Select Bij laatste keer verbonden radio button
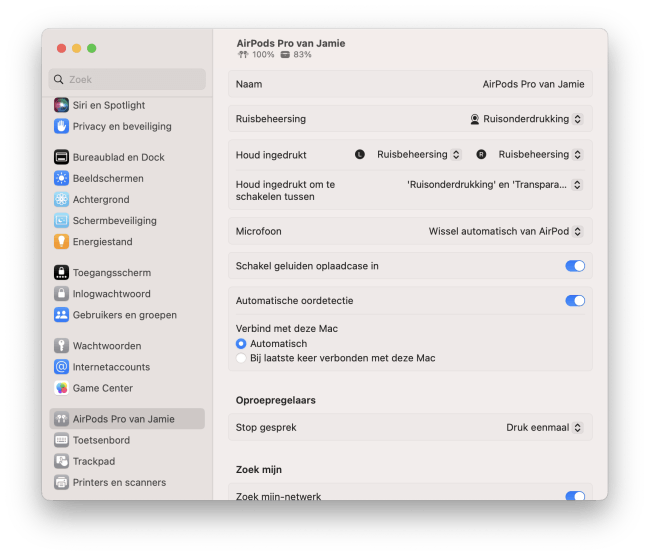The image size is (650, 556). pos(241,358)
